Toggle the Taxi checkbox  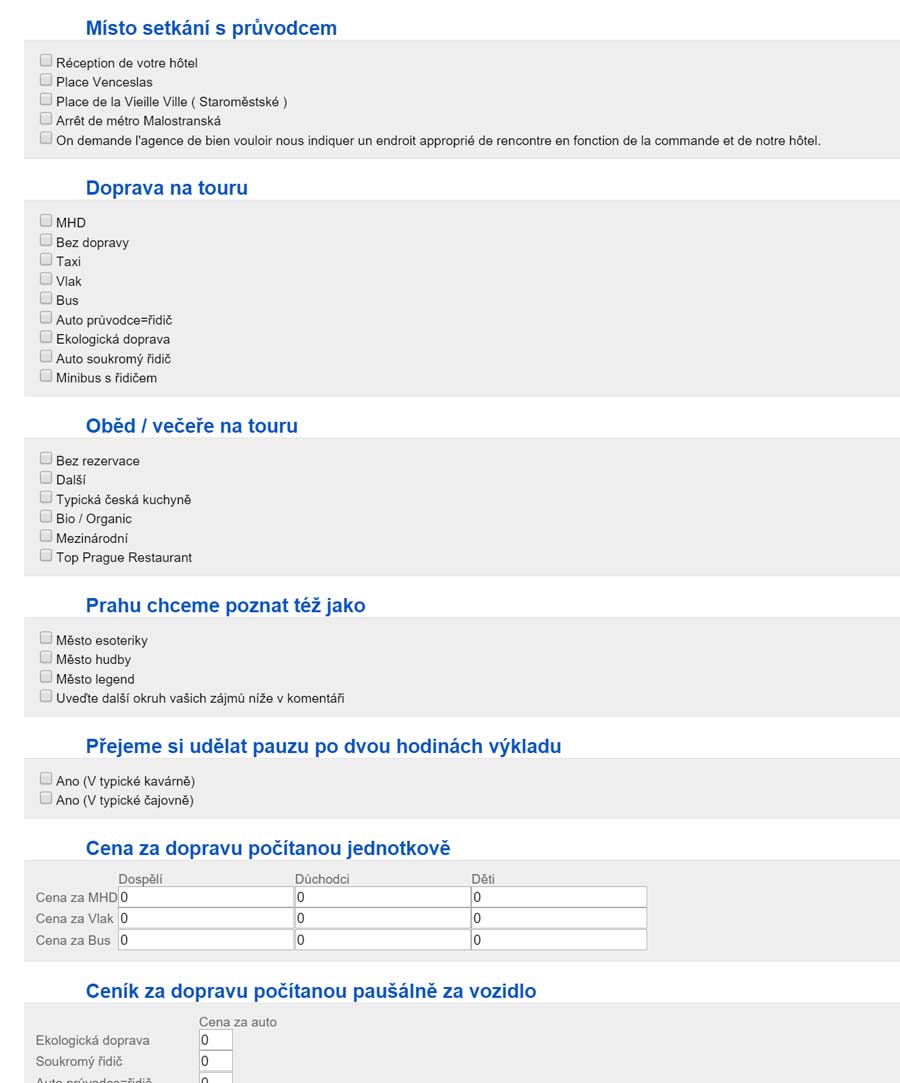46,260
